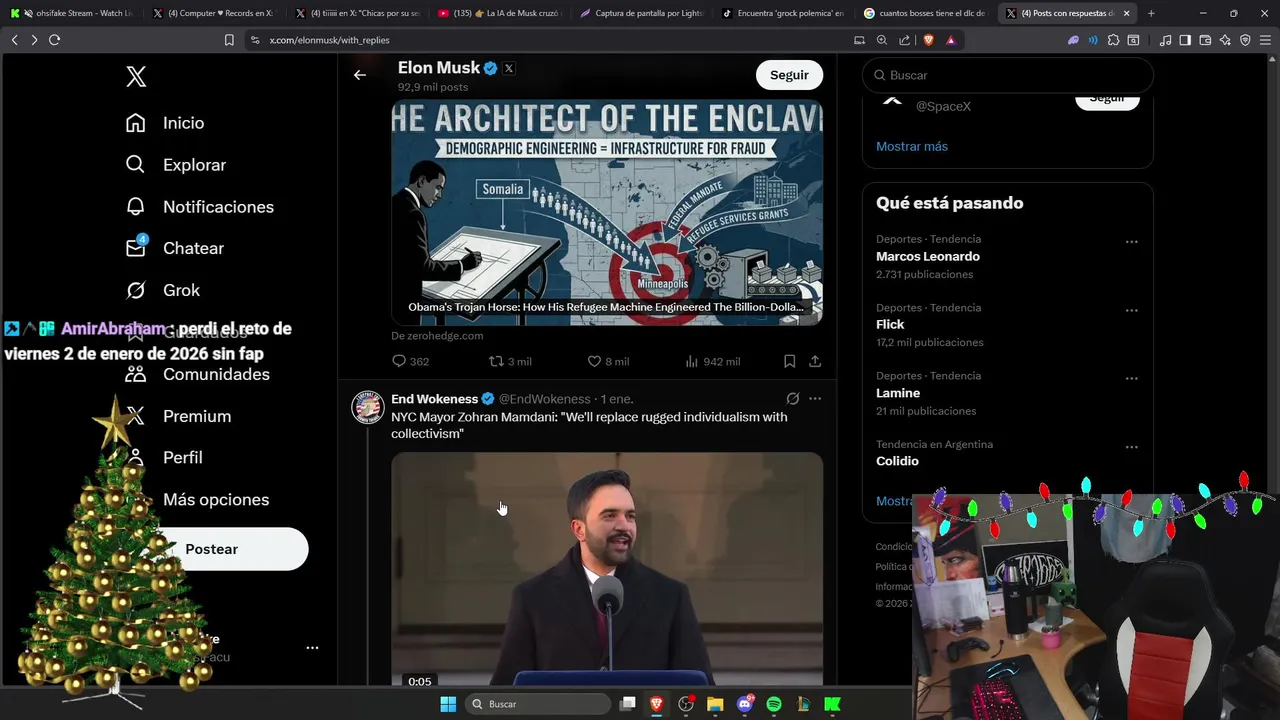Reply to the post with 362 comments
1280x720 pixels.
coord(410,361)
